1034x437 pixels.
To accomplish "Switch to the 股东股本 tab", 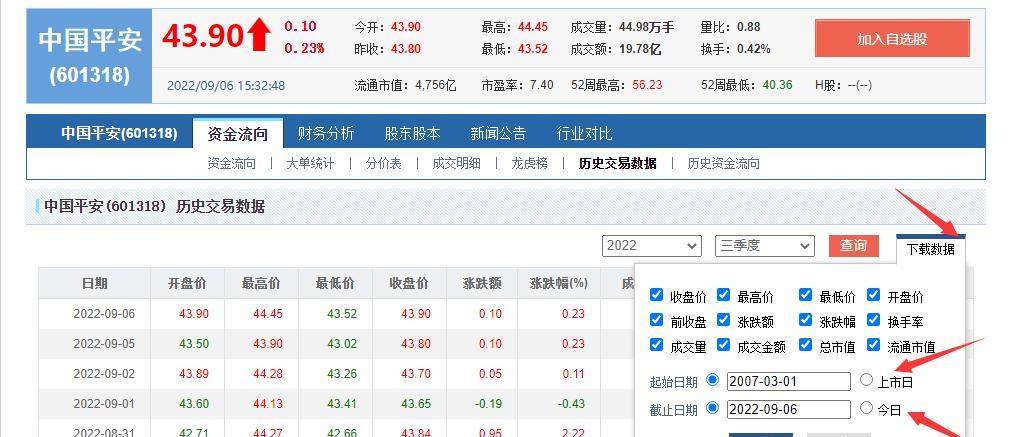I will coord(412,134).
